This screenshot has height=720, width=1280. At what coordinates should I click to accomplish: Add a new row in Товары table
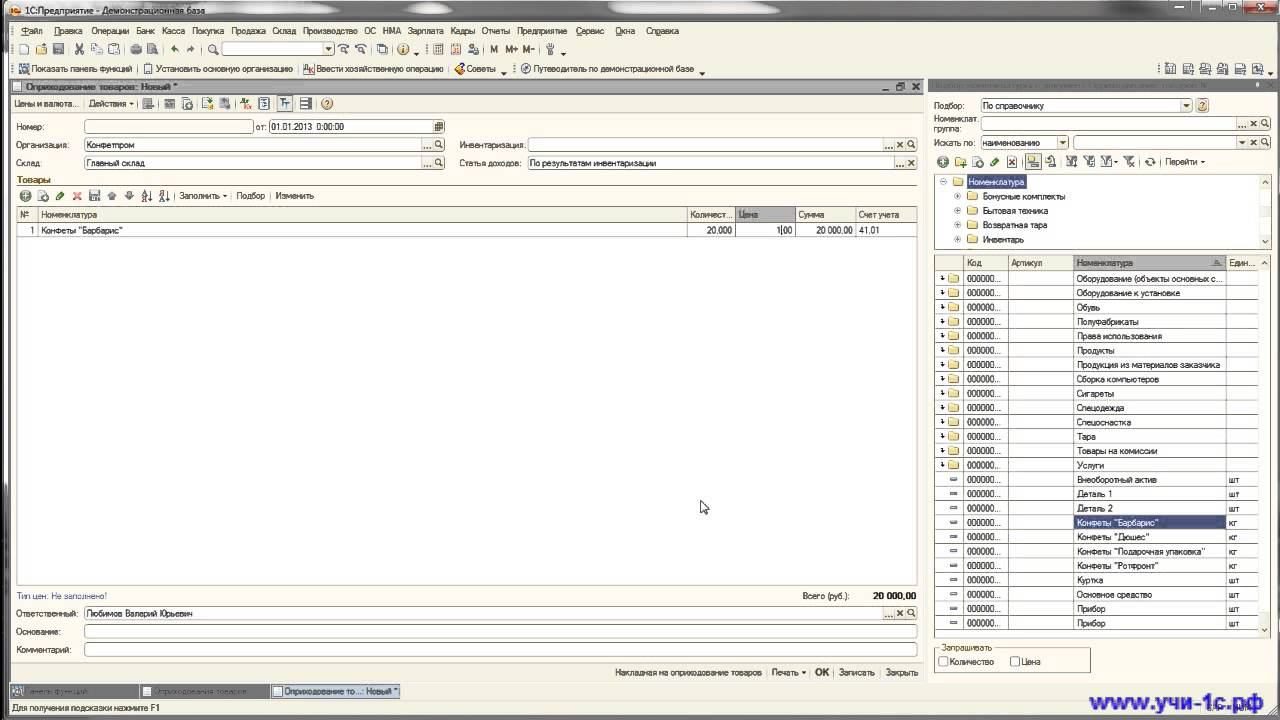point(26,196)
